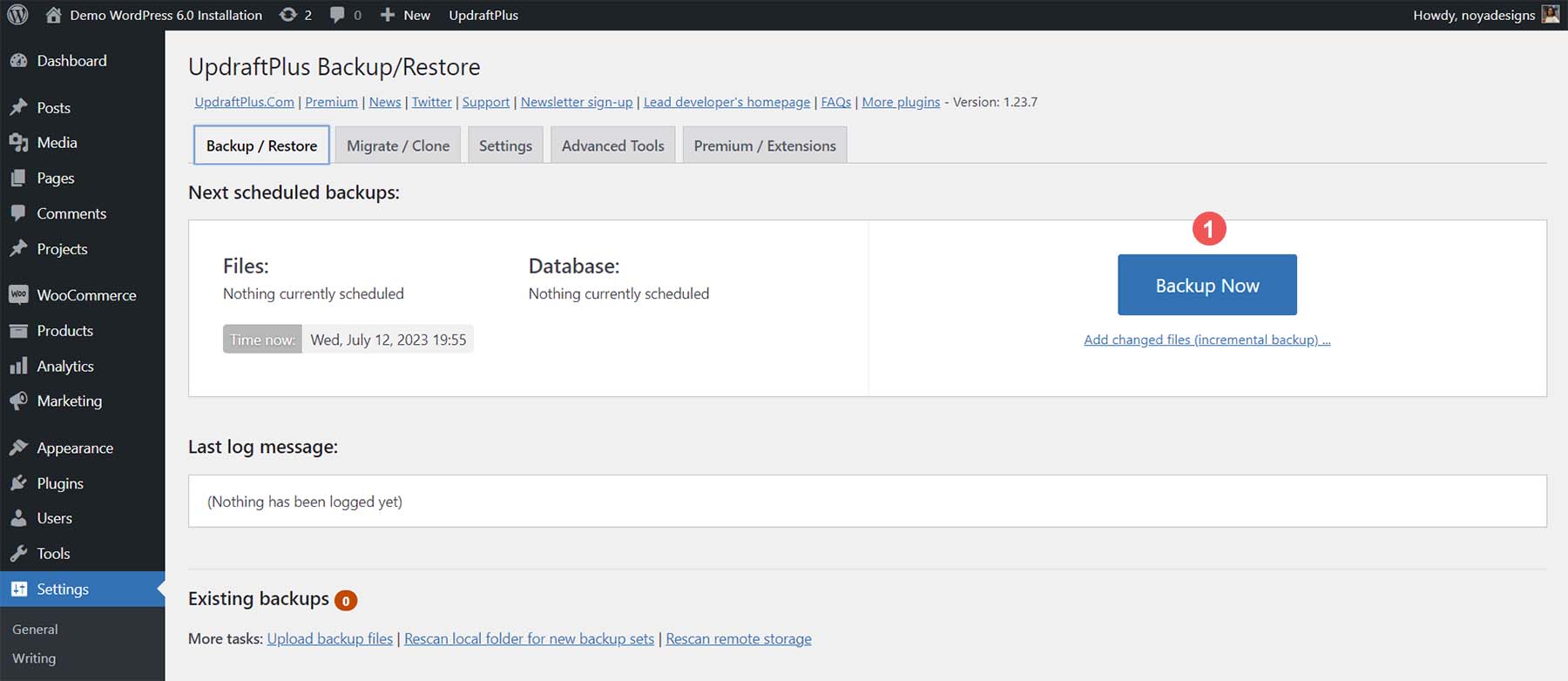Open comments bubble icon in admin bar
The height and width of the screenshot is (681, 1568).
pyautogui.click(x=337, y=15)
